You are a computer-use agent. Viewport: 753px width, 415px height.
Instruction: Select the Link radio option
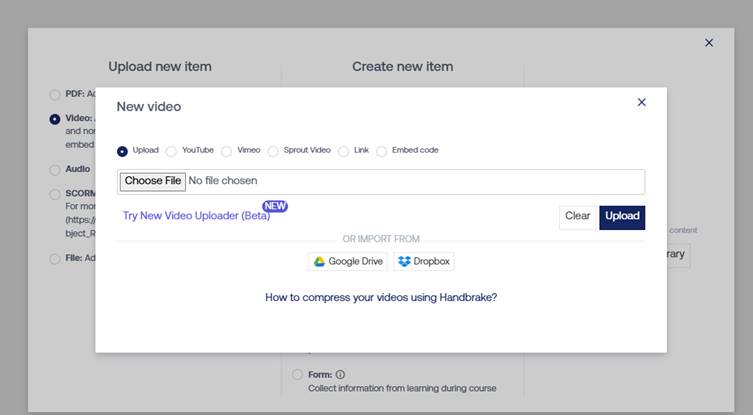pos(343,151)
